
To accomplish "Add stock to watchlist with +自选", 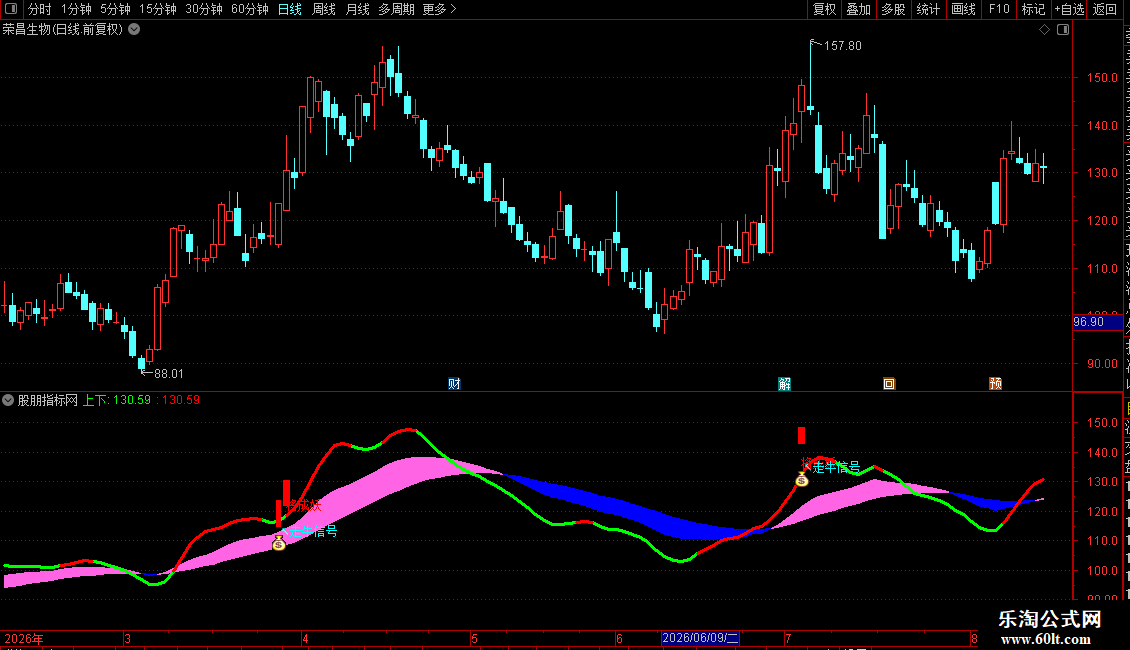I will point(1069,9).
